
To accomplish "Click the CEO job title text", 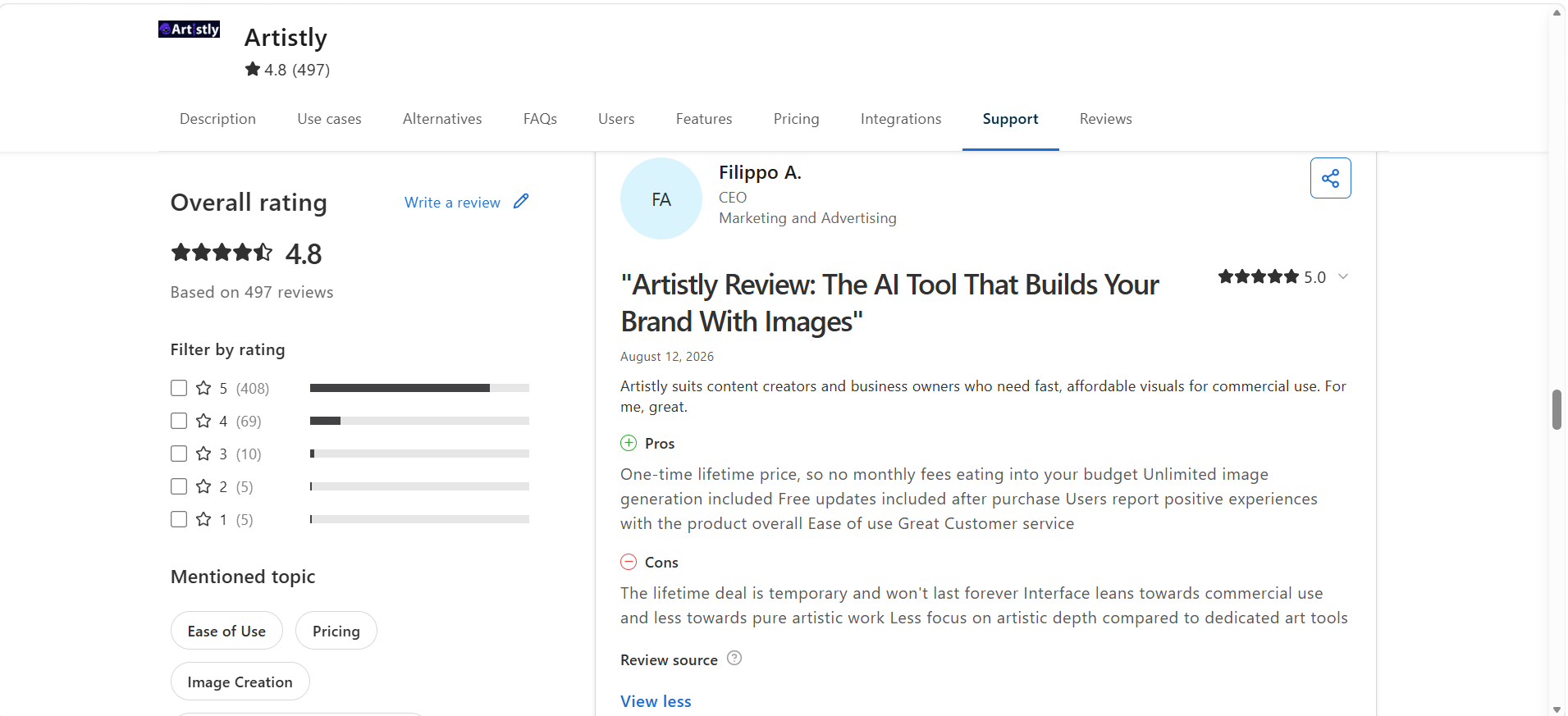I will click(x=733, y=198).
